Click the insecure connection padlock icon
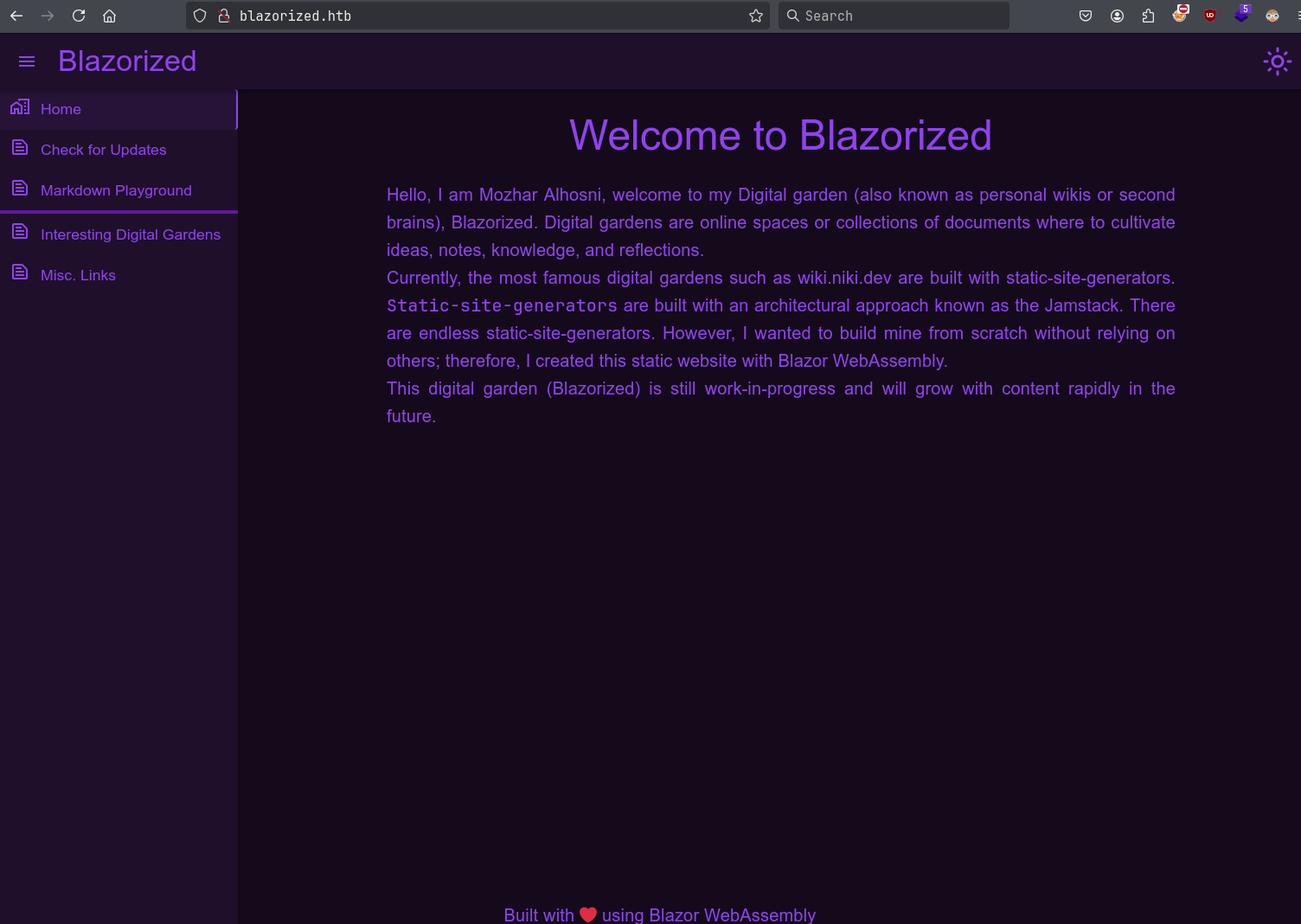1301x924 pixels. click(224, 16)
